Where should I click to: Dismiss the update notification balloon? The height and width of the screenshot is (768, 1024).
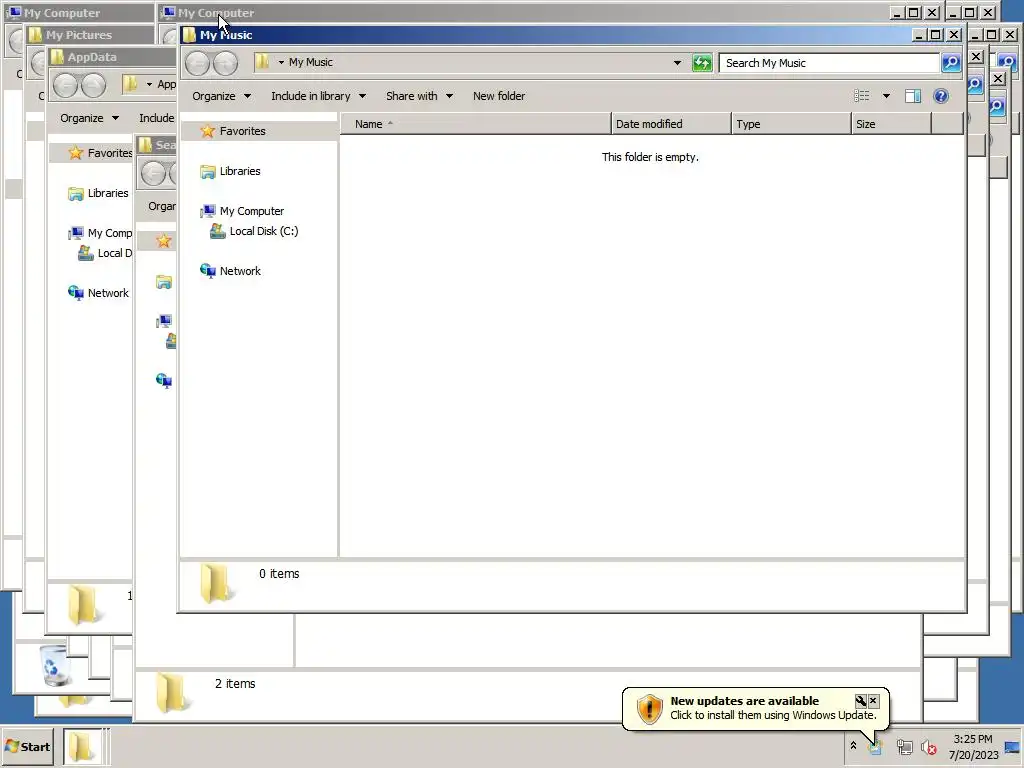click(x=873, y=701)
